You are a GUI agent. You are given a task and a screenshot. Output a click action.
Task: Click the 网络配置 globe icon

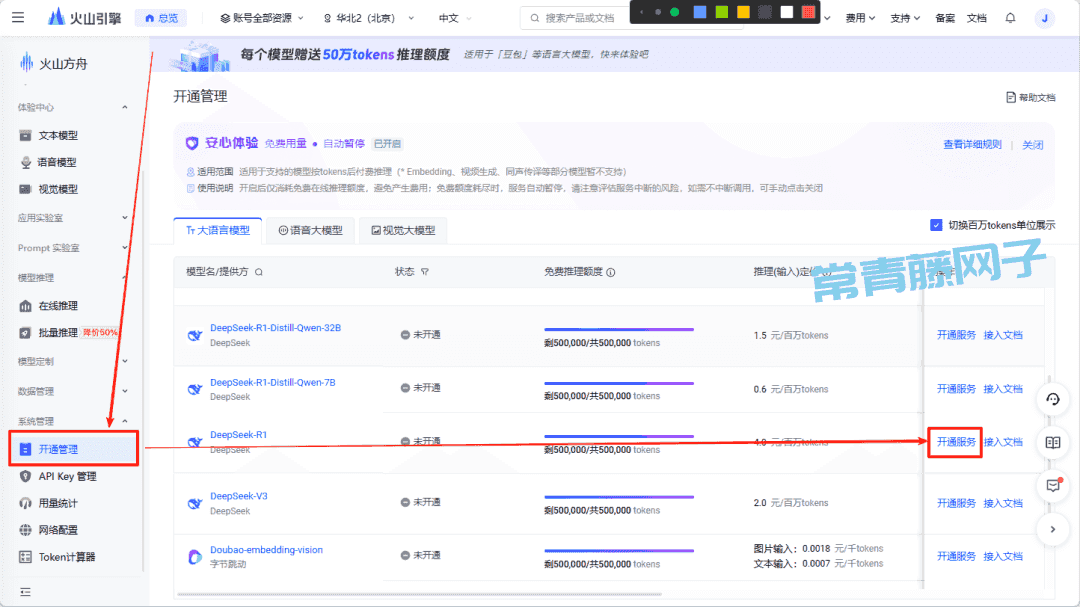point(25,531)
